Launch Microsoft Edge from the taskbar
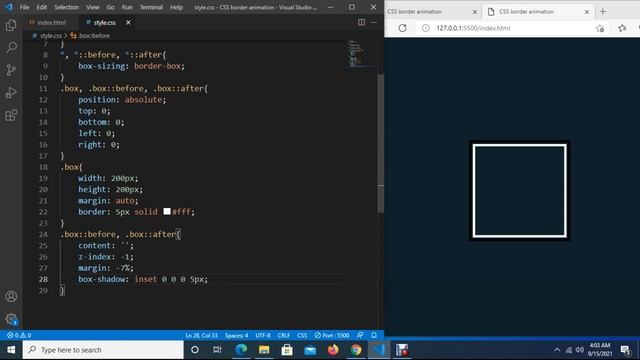 tap(241, 350)
